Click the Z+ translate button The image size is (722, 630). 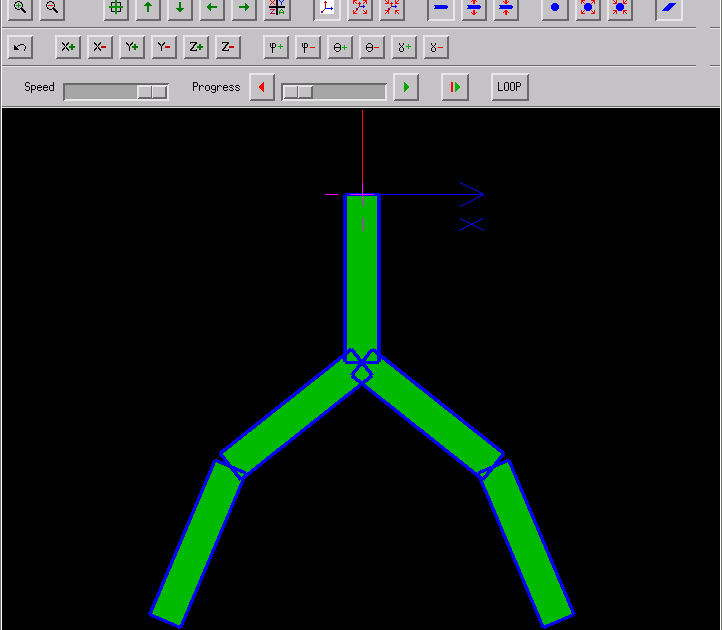point(196,47)
